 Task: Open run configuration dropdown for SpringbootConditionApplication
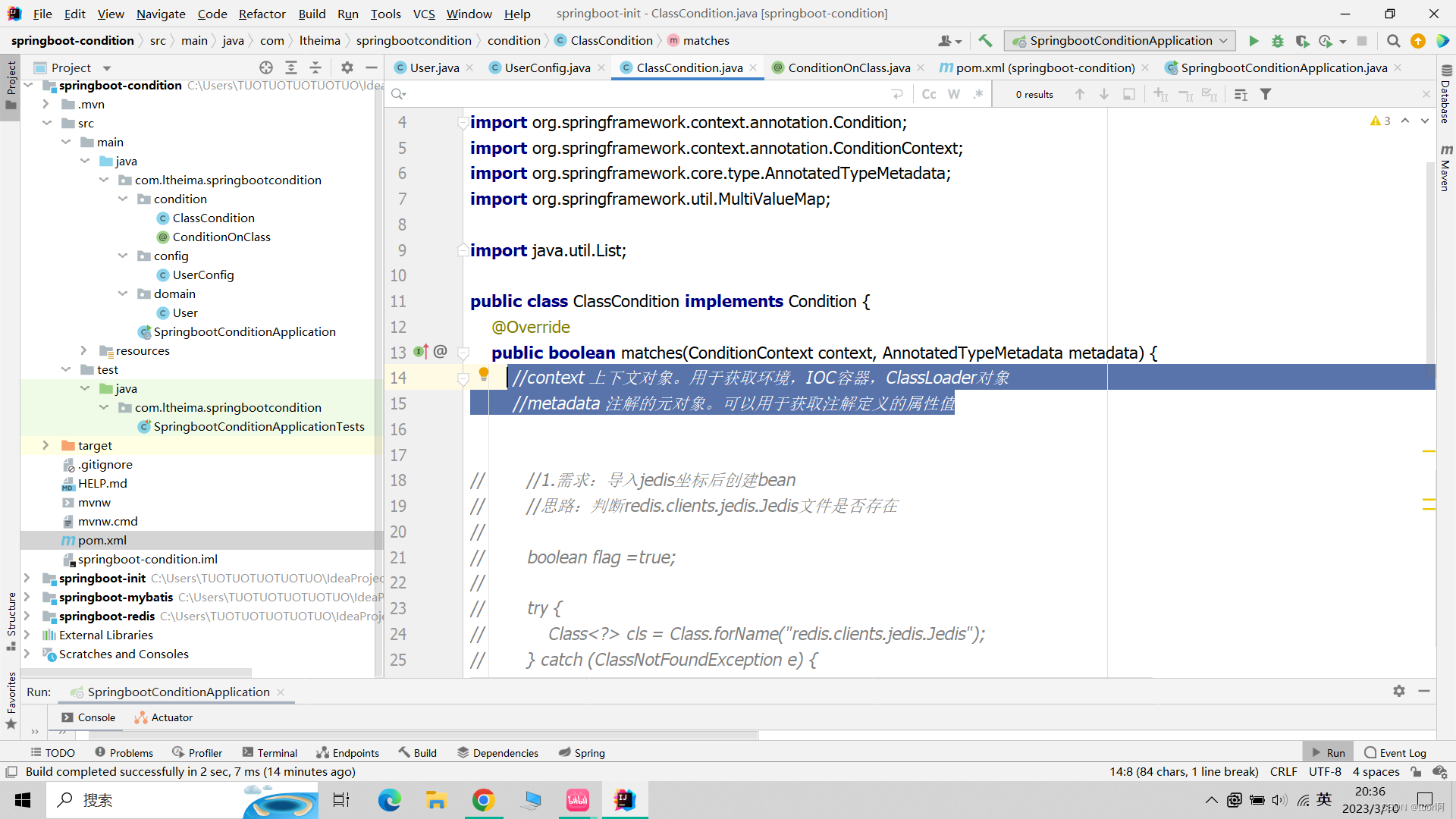click(1223, 41)
